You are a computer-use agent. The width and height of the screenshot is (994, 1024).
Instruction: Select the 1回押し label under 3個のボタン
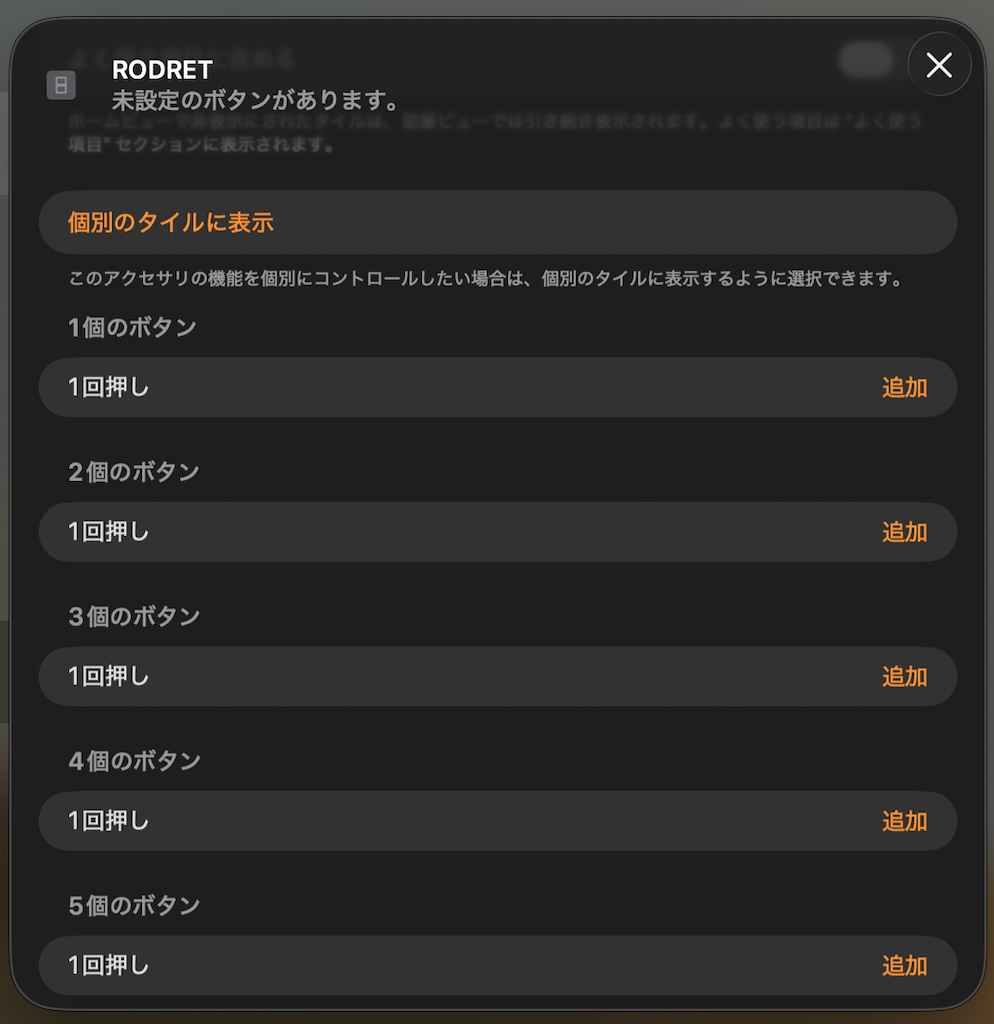(109, 676)
